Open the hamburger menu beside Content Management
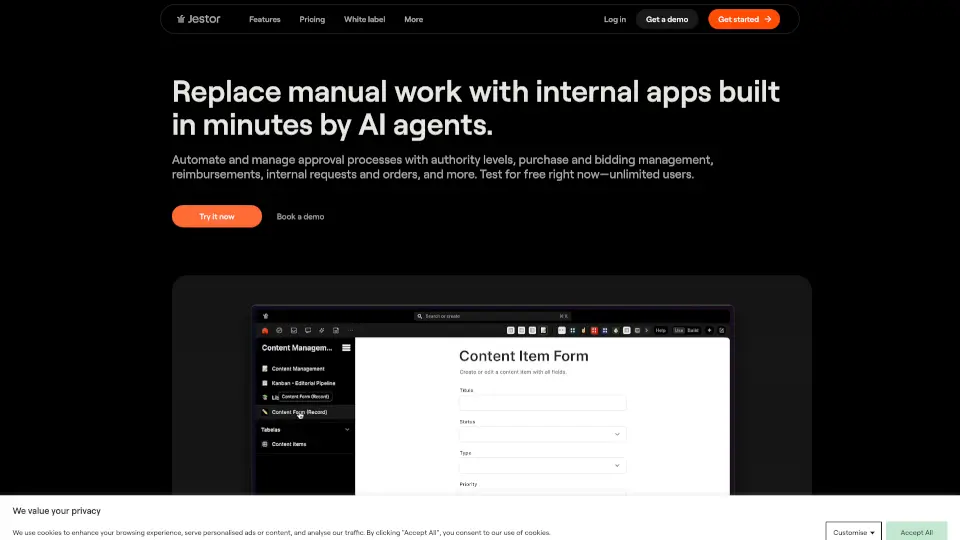 [346, 348]
